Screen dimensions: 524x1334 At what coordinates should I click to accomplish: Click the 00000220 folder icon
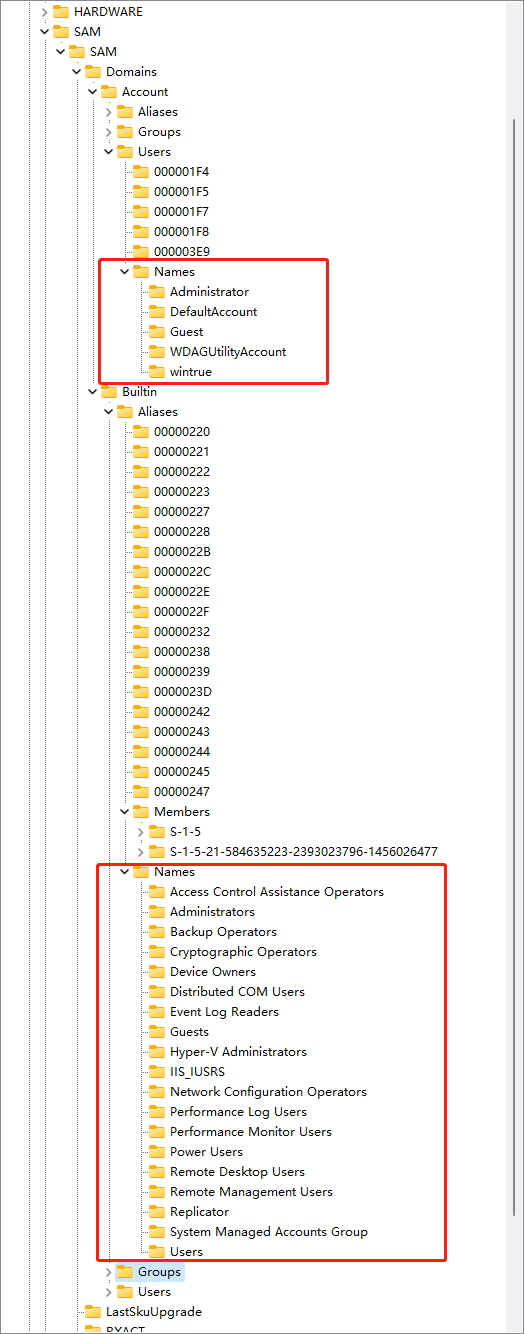(x=141, y=432)
